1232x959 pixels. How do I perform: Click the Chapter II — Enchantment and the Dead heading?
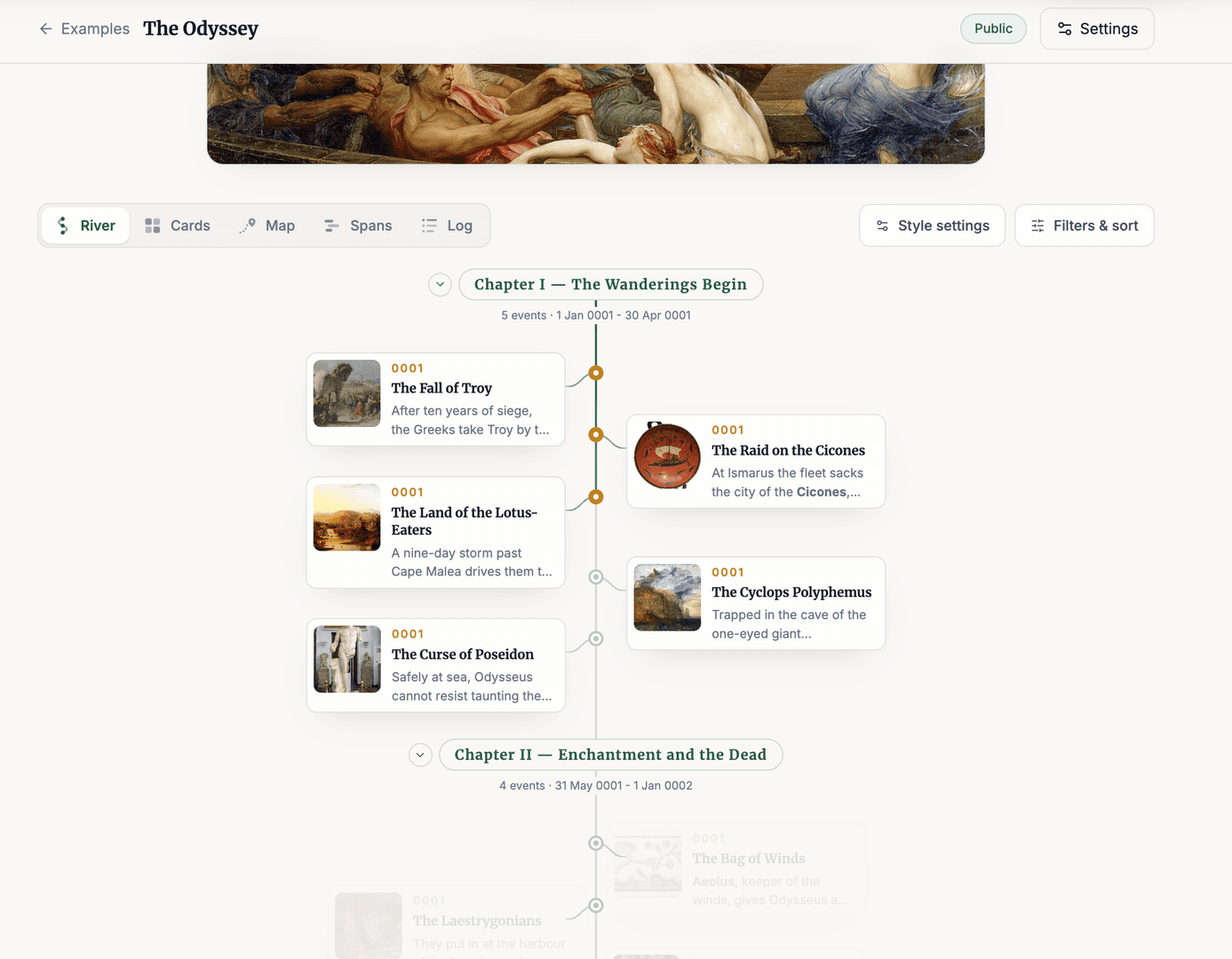(611, 755)
